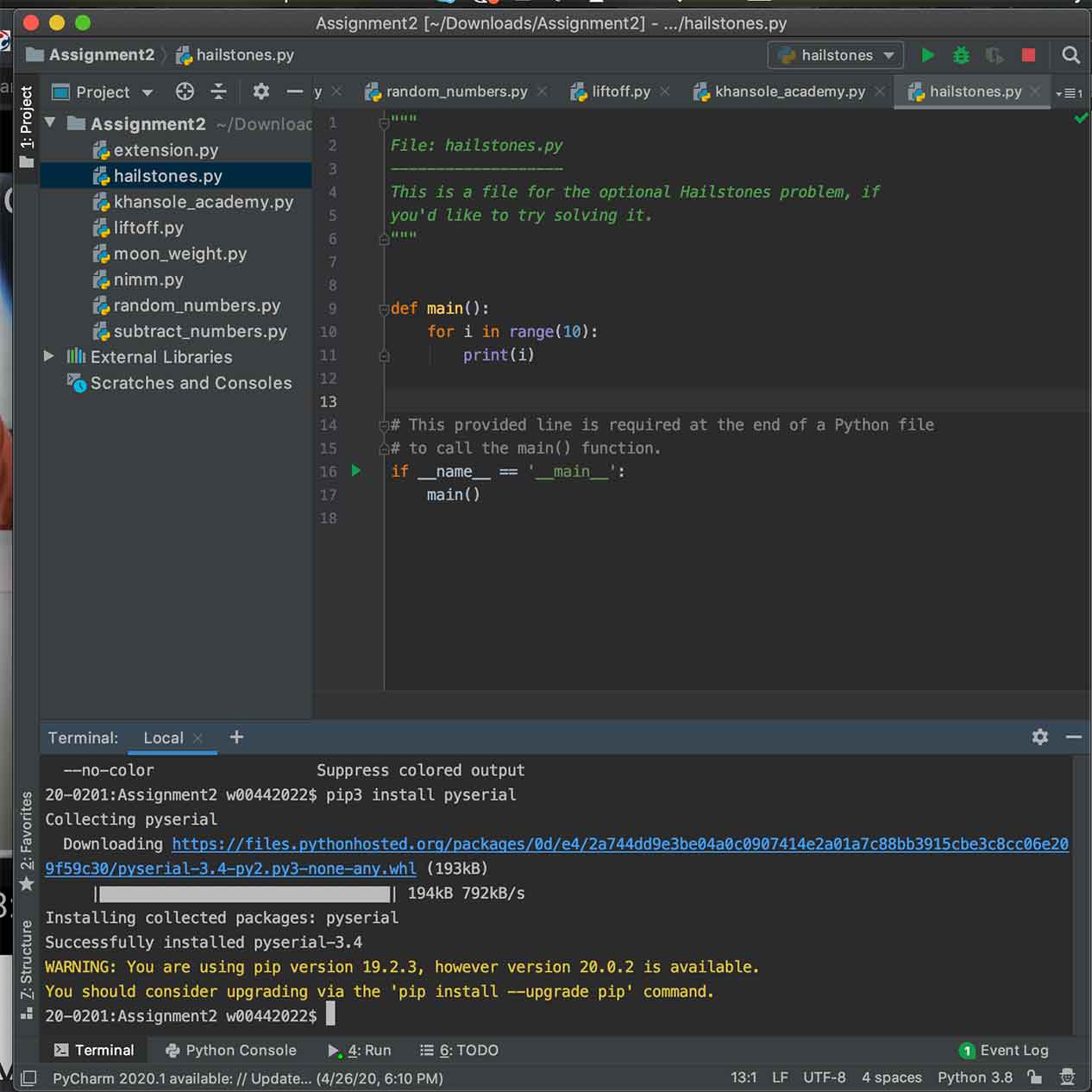Toggle the Z: Structure side panel
The width and height of the screenshot is (1092, 1092).
tap(27, 970)
